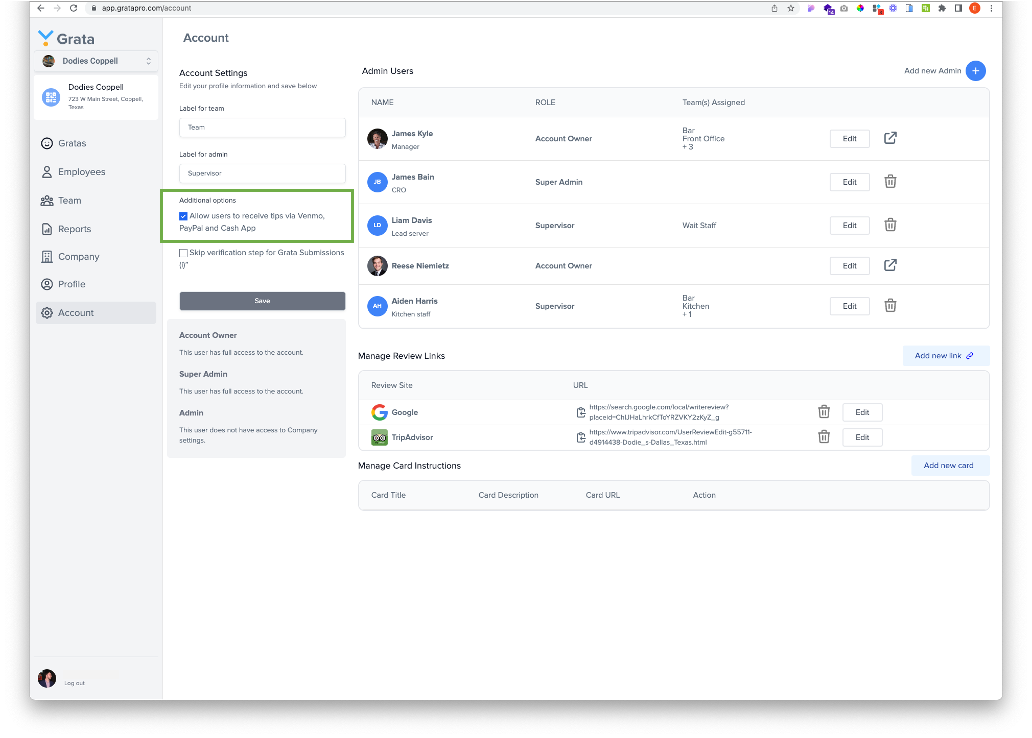
Task: Open the Team sidebar item
Action: point(61,201)
